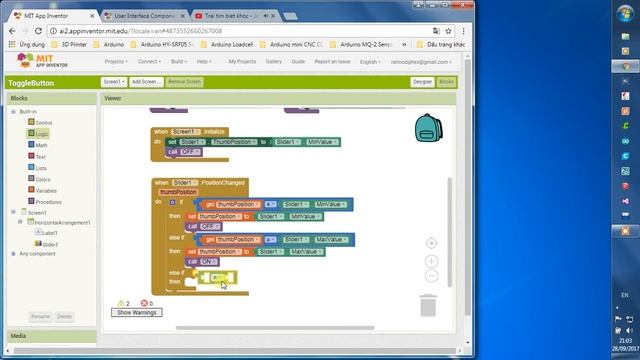Open the Text blocks drawer
This screenshot has width=640, height=360.
point(37,156)
